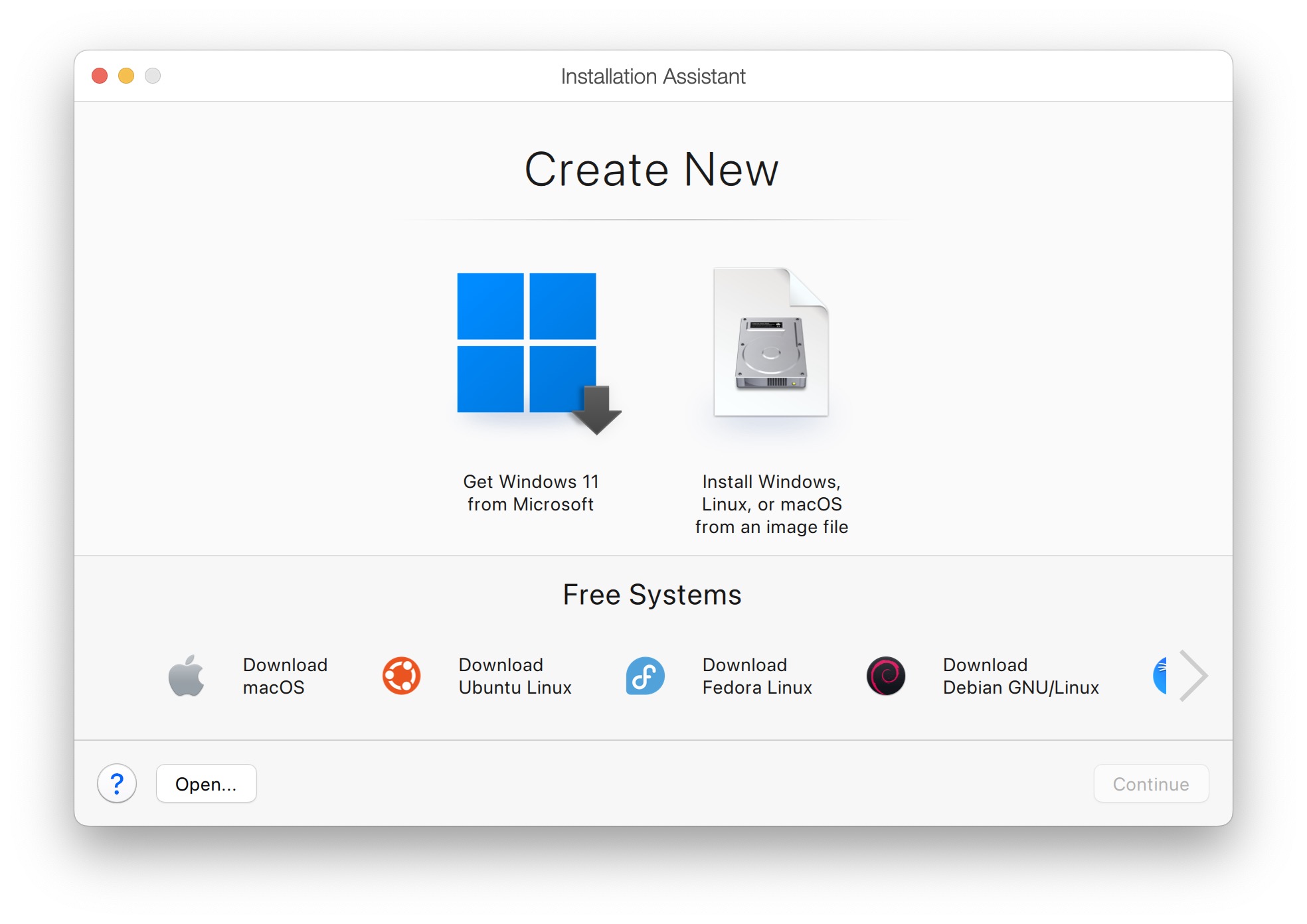Show more free systems with right chevron
Image resolution: width=1307 pixels, height=924 pixels.
(1193, 676)
